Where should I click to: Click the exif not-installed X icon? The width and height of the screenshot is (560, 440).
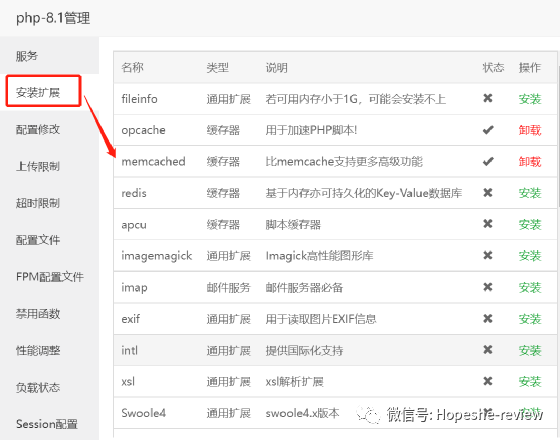point(488,318)
